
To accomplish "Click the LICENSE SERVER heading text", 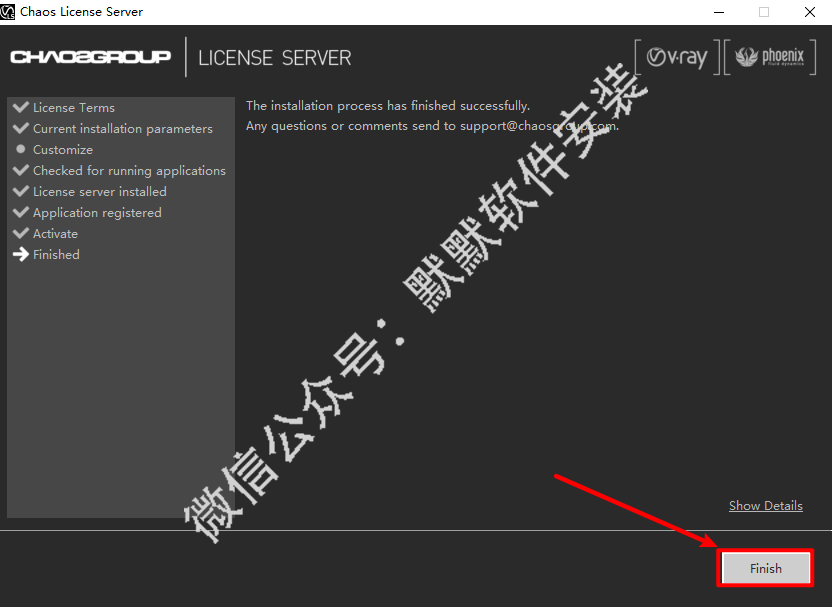I will [x=275, y=58].
